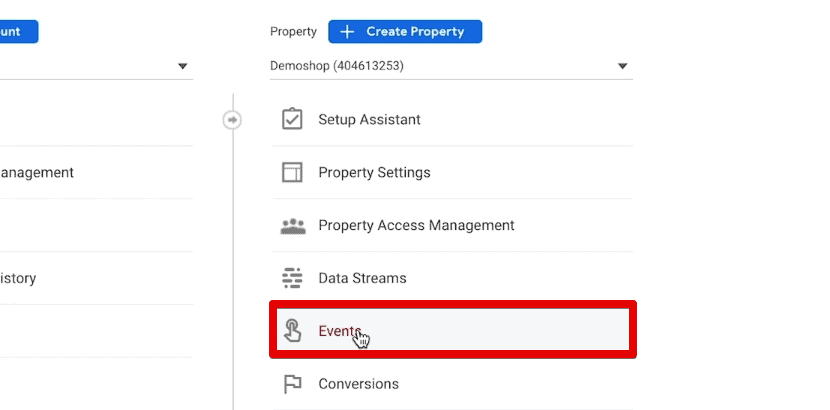830x410 pixels.
Task: Click the circular arrow icon between columns
Action: 232,120
